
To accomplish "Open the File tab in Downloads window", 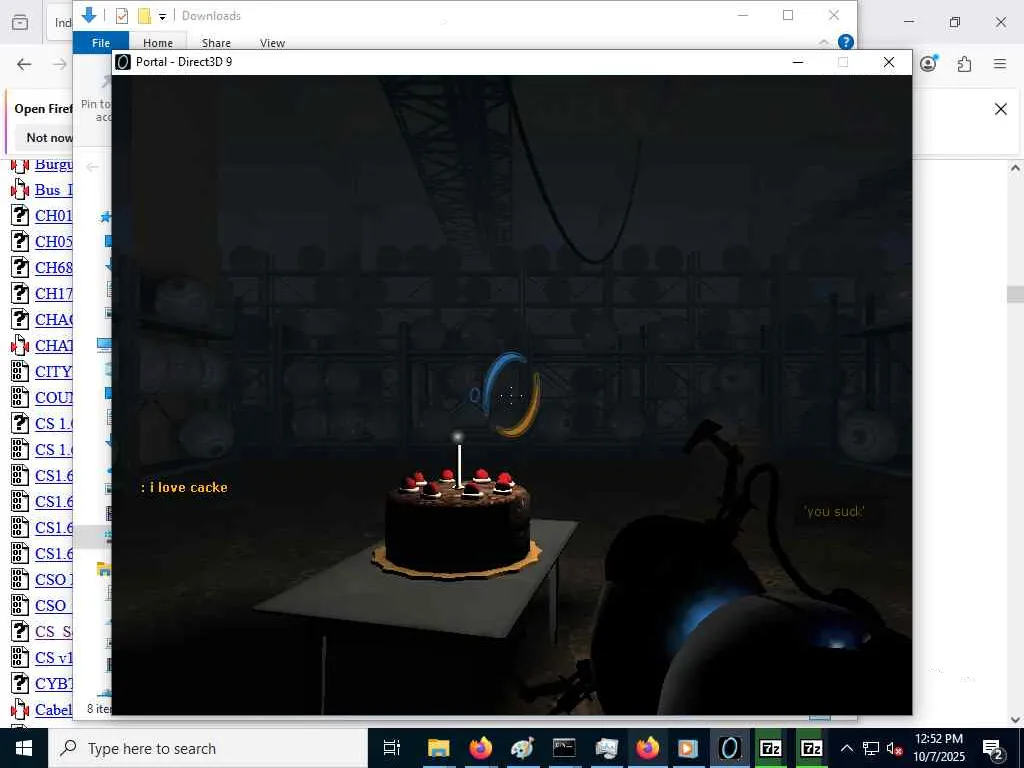I will [101, 42].
